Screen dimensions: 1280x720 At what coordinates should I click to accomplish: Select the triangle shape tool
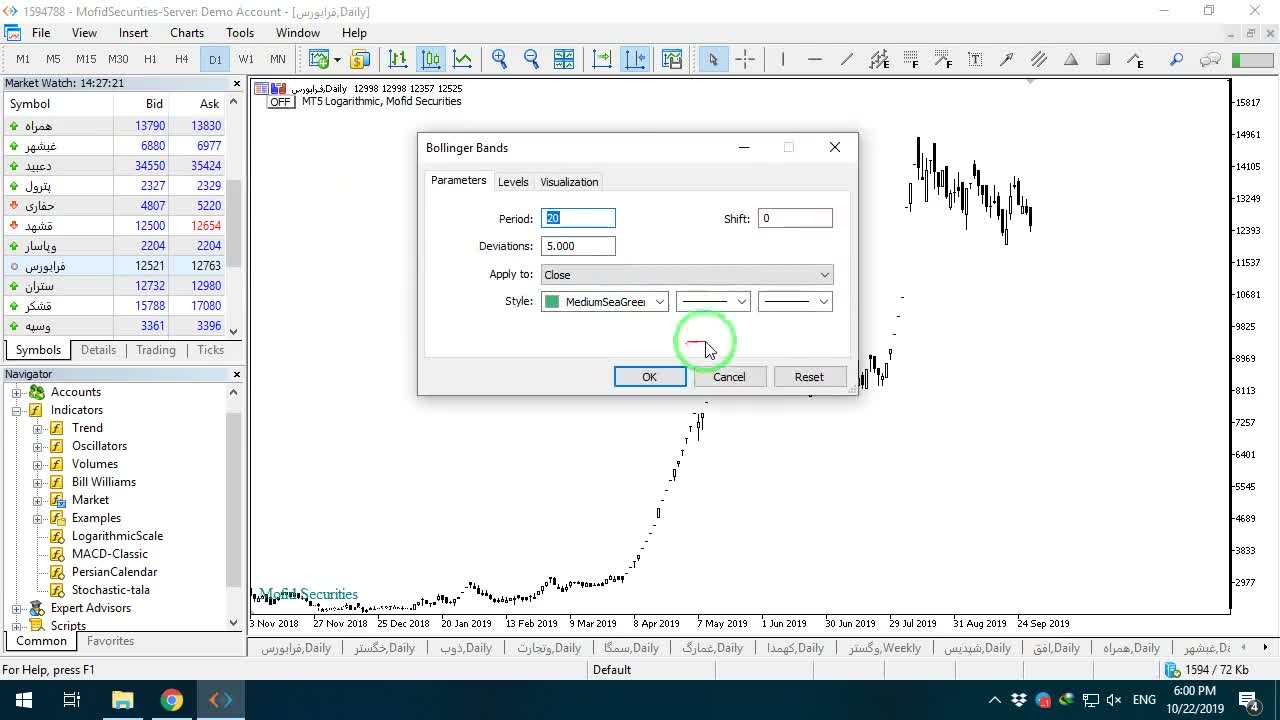[1071, 59]
